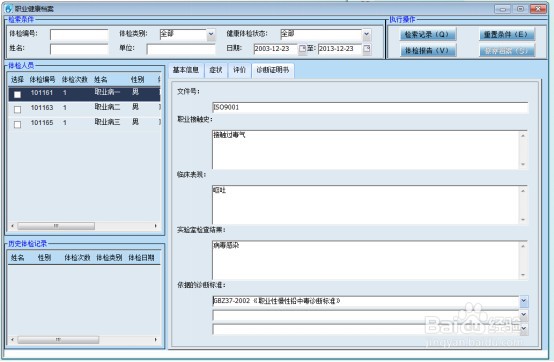Click the 体检报告 (V) button
Screen dimensions: 554x362
[x=428, y=51]
